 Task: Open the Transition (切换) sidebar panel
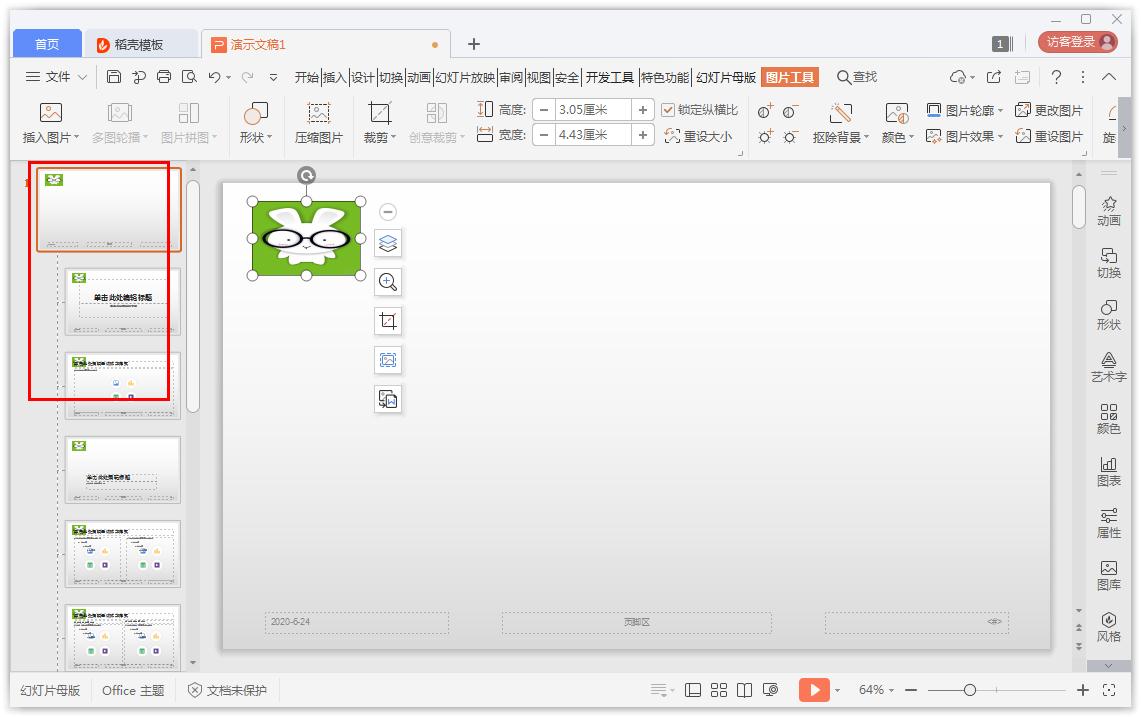click(x=1108, y=264)
